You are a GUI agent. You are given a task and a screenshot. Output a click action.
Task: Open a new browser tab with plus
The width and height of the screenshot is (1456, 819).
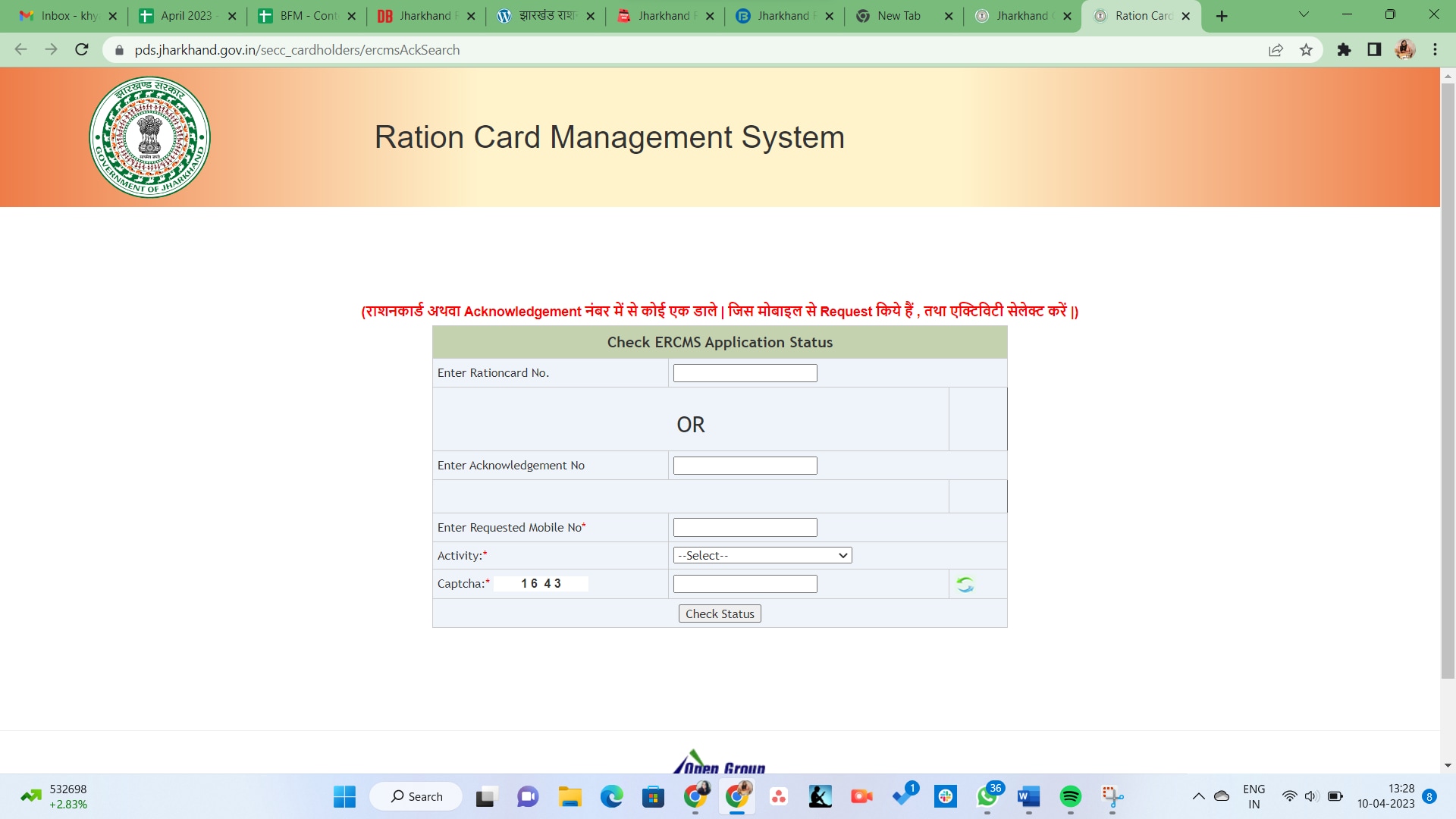pos(1222,16)
